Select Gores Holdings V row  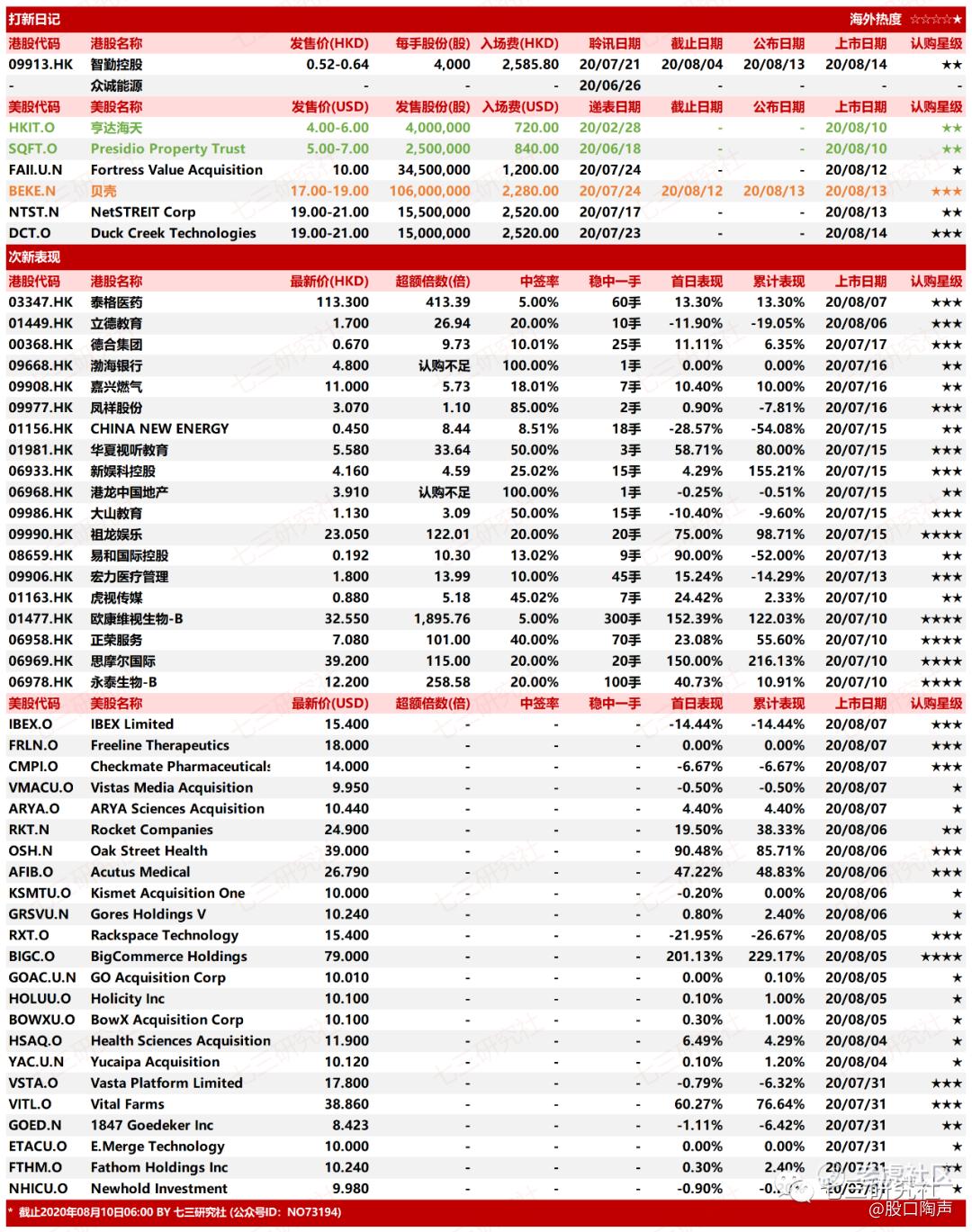[486, 915]
